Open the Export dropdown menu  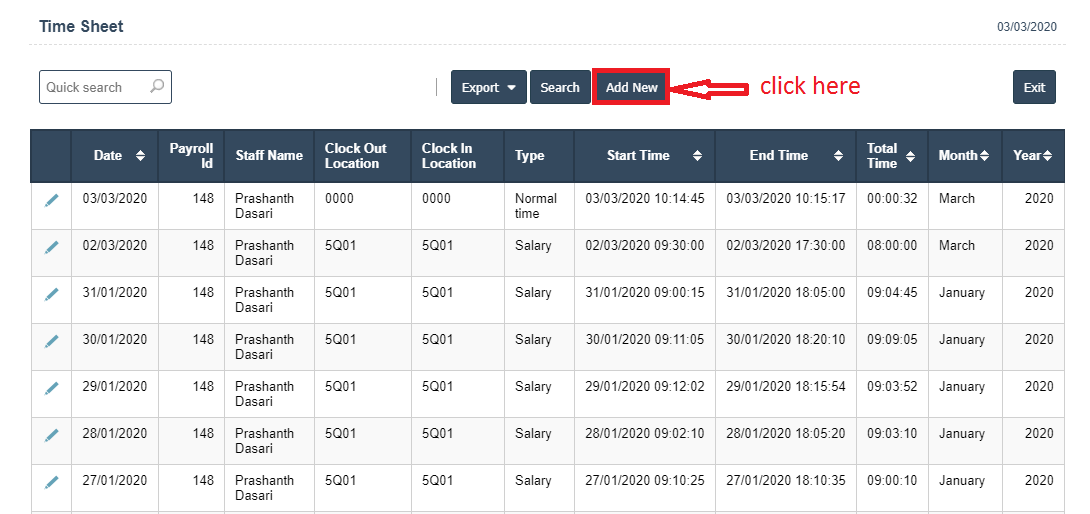coord(489,88)
